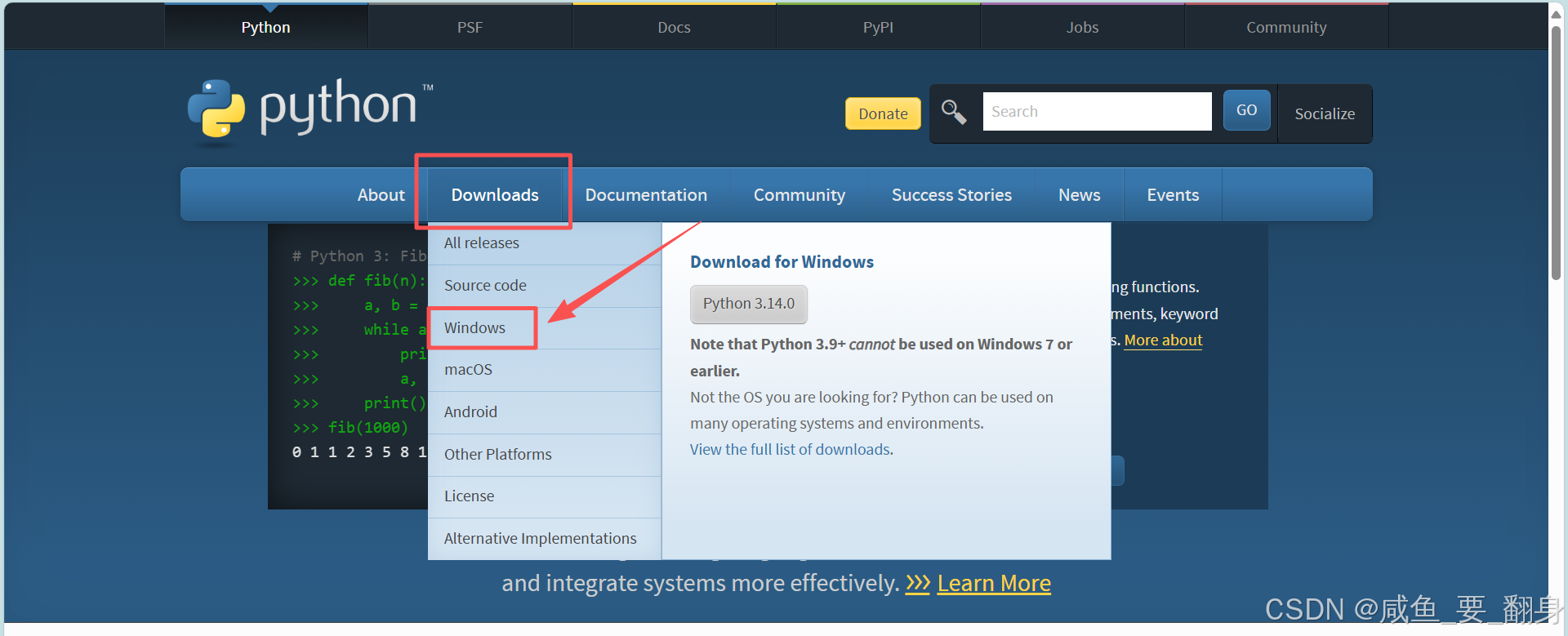Viewport: 1568px width, 636px height.
Task: Open the Documentation navigation menu
Action: [646, 195]
